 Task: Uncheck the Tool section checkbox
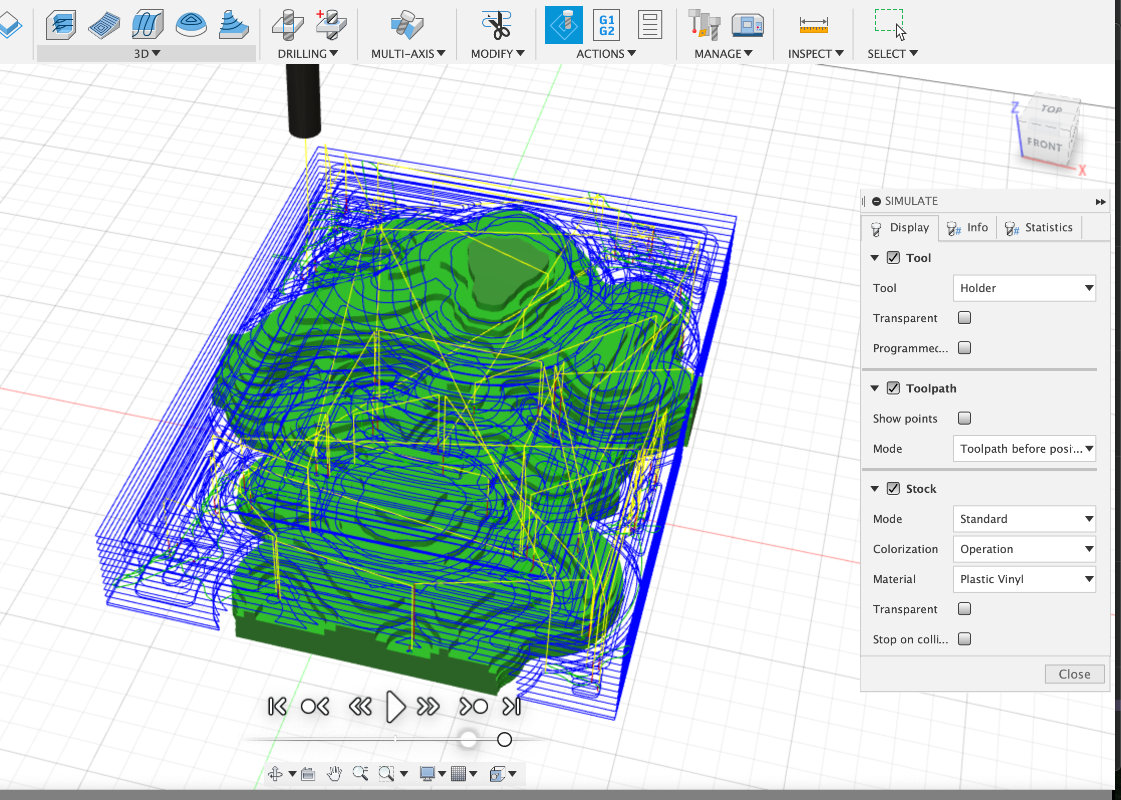[x=893, y=257]
